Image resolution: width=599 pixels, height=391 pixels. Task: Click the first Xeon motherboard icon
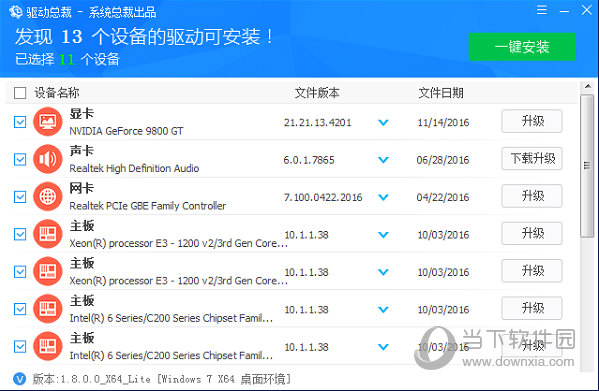tap(48, 234)
